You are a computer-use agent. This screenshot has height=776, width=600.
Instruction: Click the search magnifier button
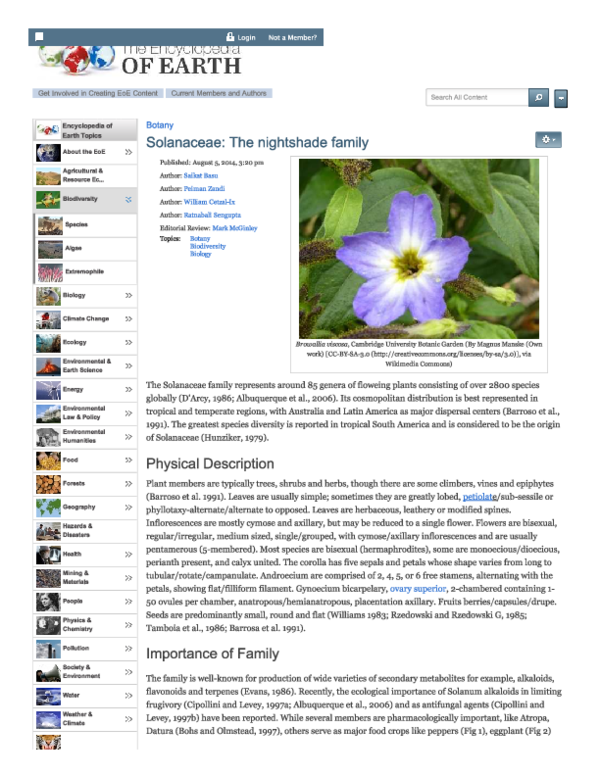538,97
